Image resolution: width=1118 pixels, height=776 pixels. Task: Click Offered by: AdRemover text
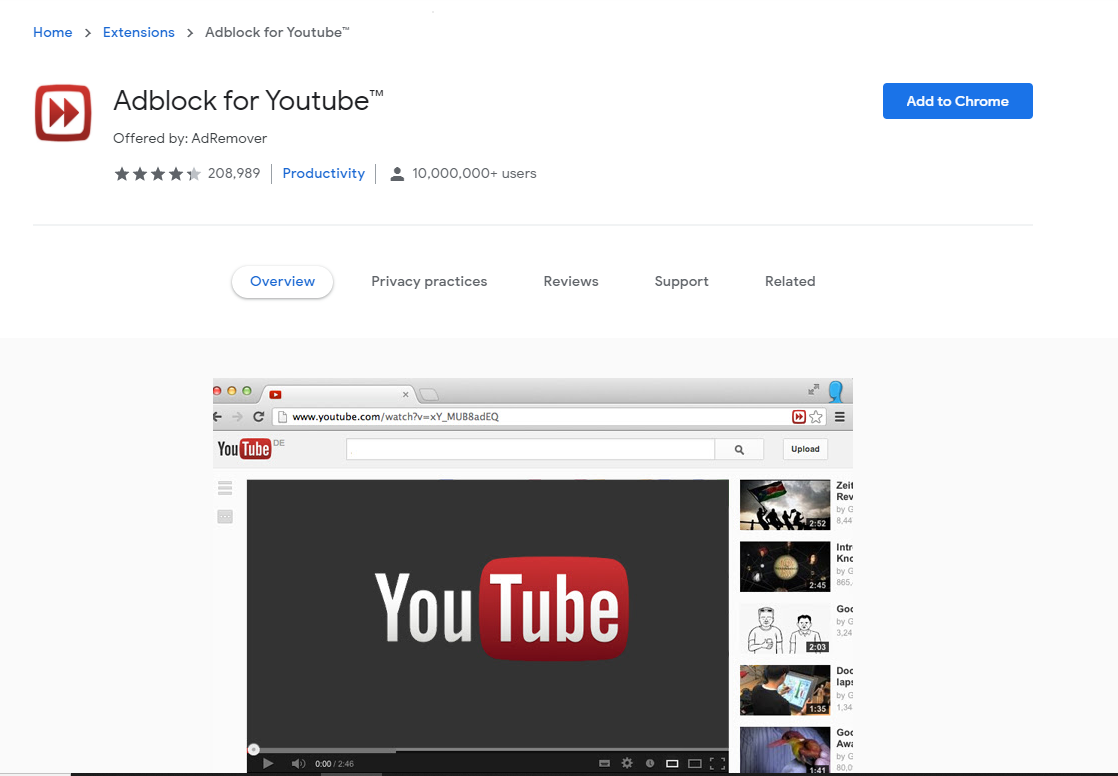pyautogui.click(x=190, y=138)
